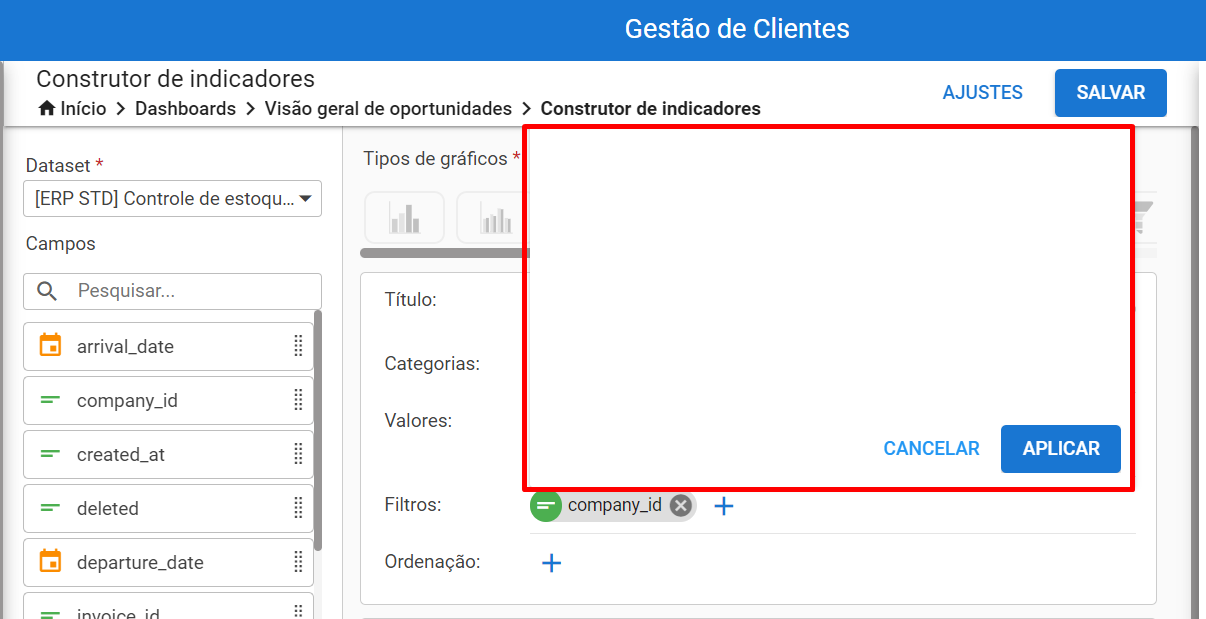Click APLICAR in the dialog
This screenshot has width=1206, height=619.
tap(1061, 449)
